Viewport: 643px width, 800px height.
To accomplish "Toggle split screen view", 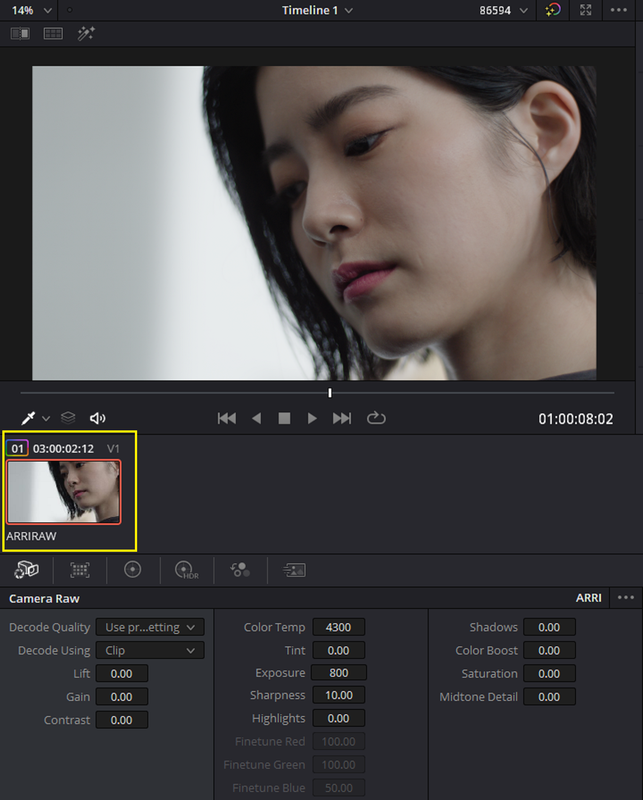I will pyautogui.click(x=53, y=34).
